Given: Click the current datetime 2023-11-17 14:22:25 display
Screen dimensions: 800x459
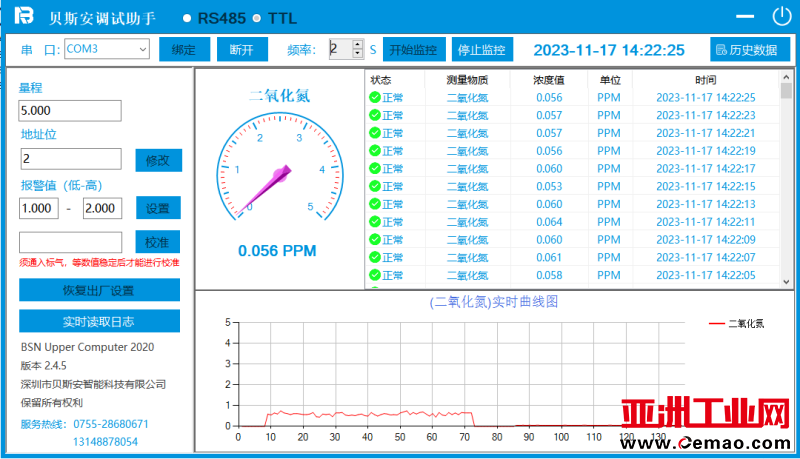Looking at the screenshot, I should pyautogui.click(x=609, y=50).
